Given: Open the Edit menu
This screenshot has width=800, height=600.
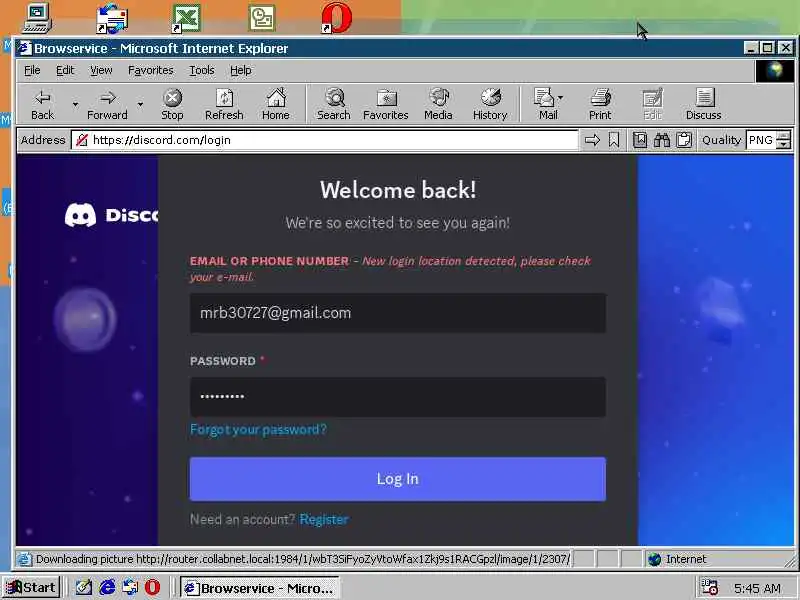Looking at the screenshot, I should click(65, 70).
